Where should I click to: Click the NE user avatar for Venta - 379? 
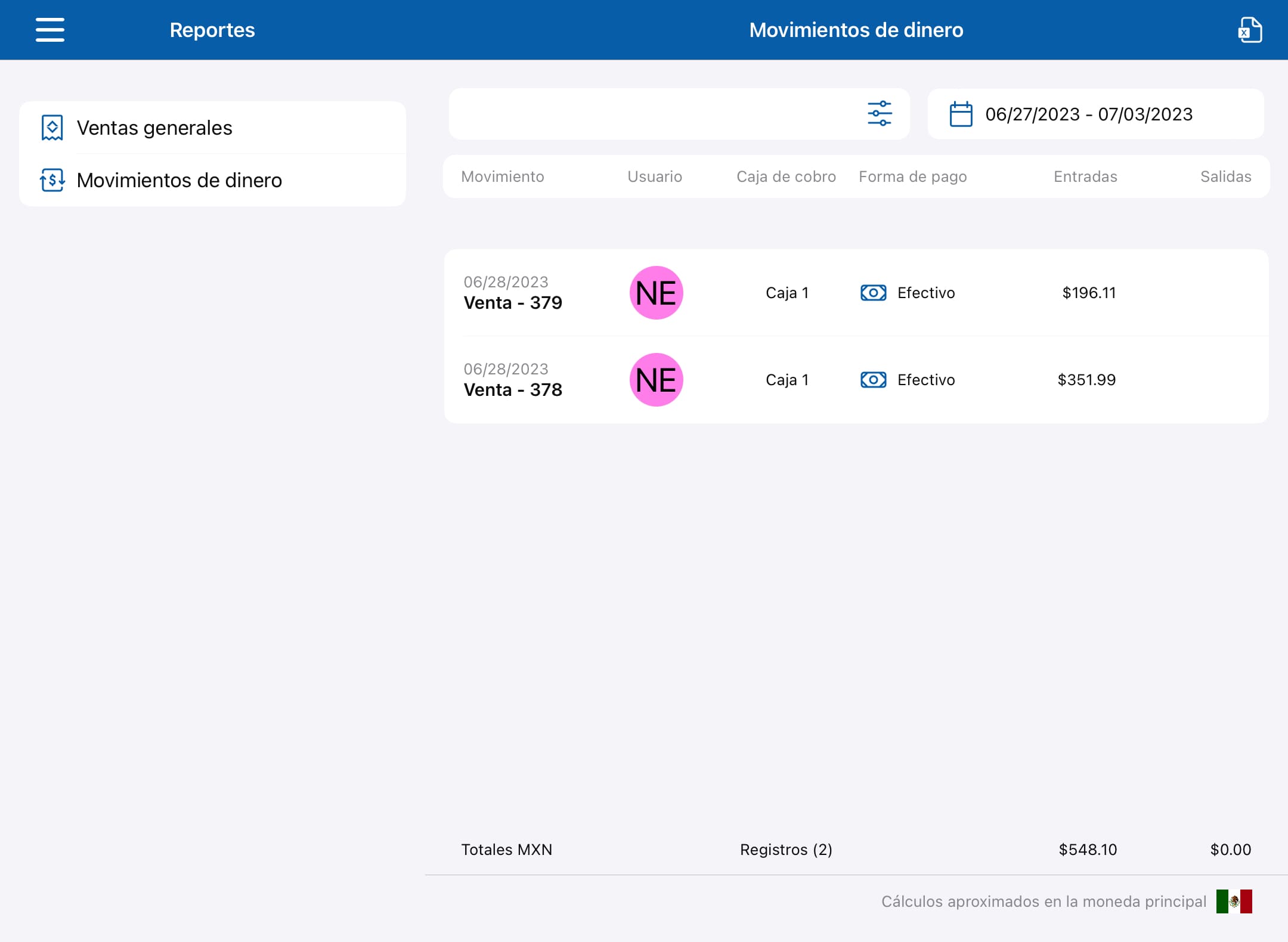point(656,293)
